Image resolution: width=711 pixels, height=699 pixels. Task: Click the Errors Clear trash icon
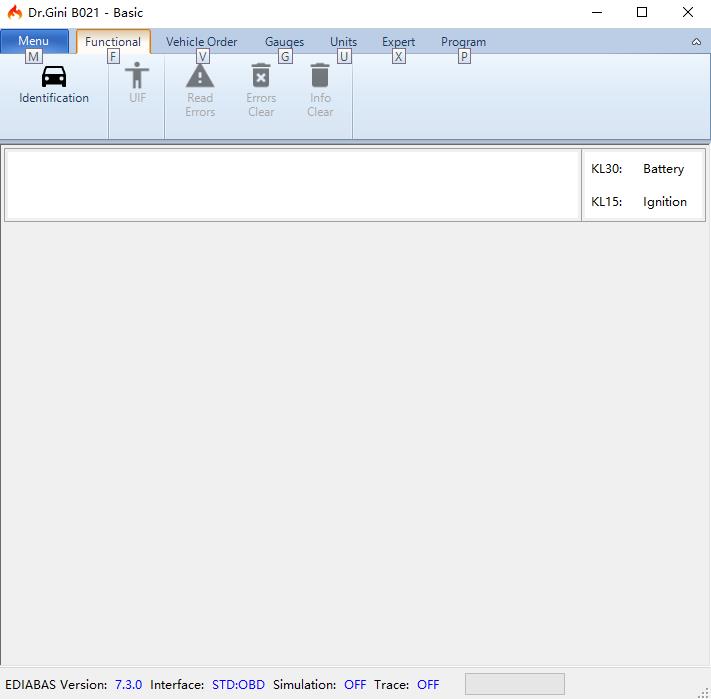pos(261,75)
